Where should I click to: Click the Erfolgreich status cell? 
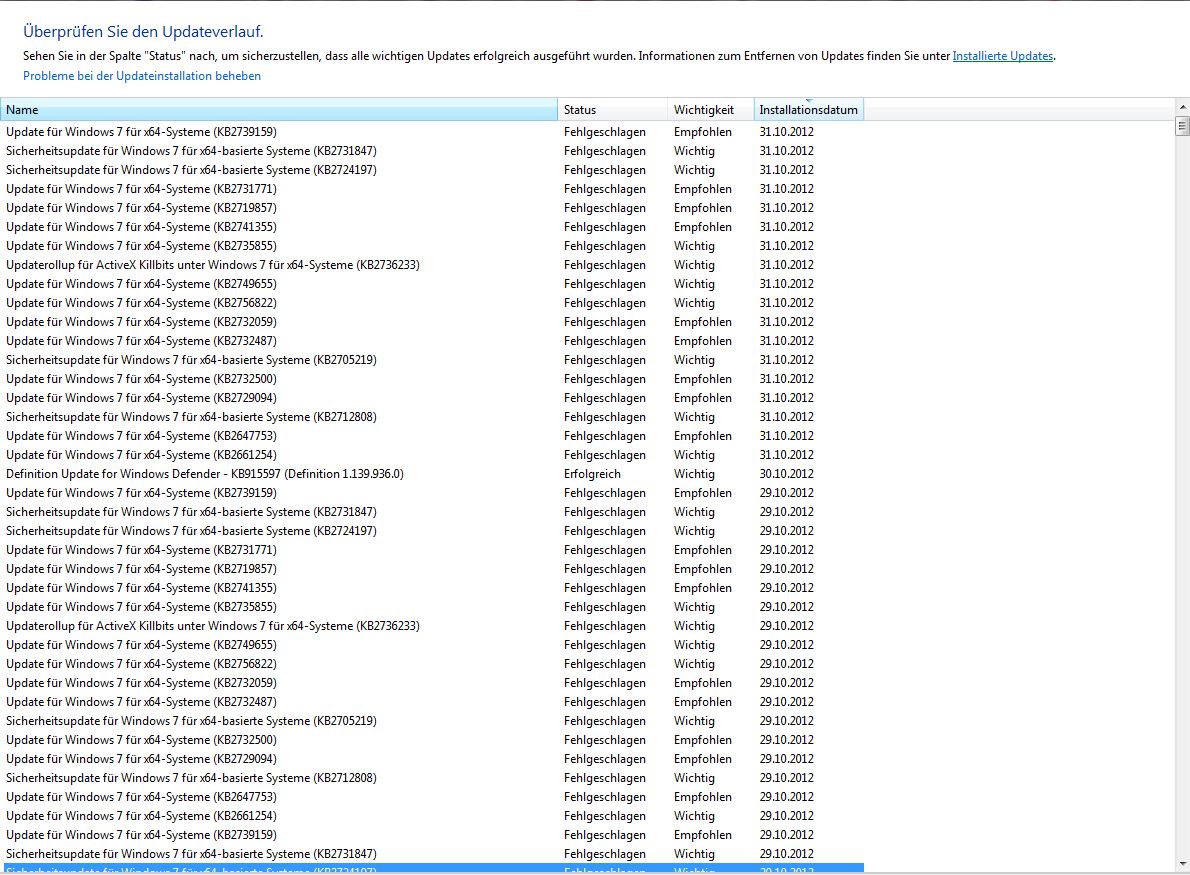[x=592, y=474]
